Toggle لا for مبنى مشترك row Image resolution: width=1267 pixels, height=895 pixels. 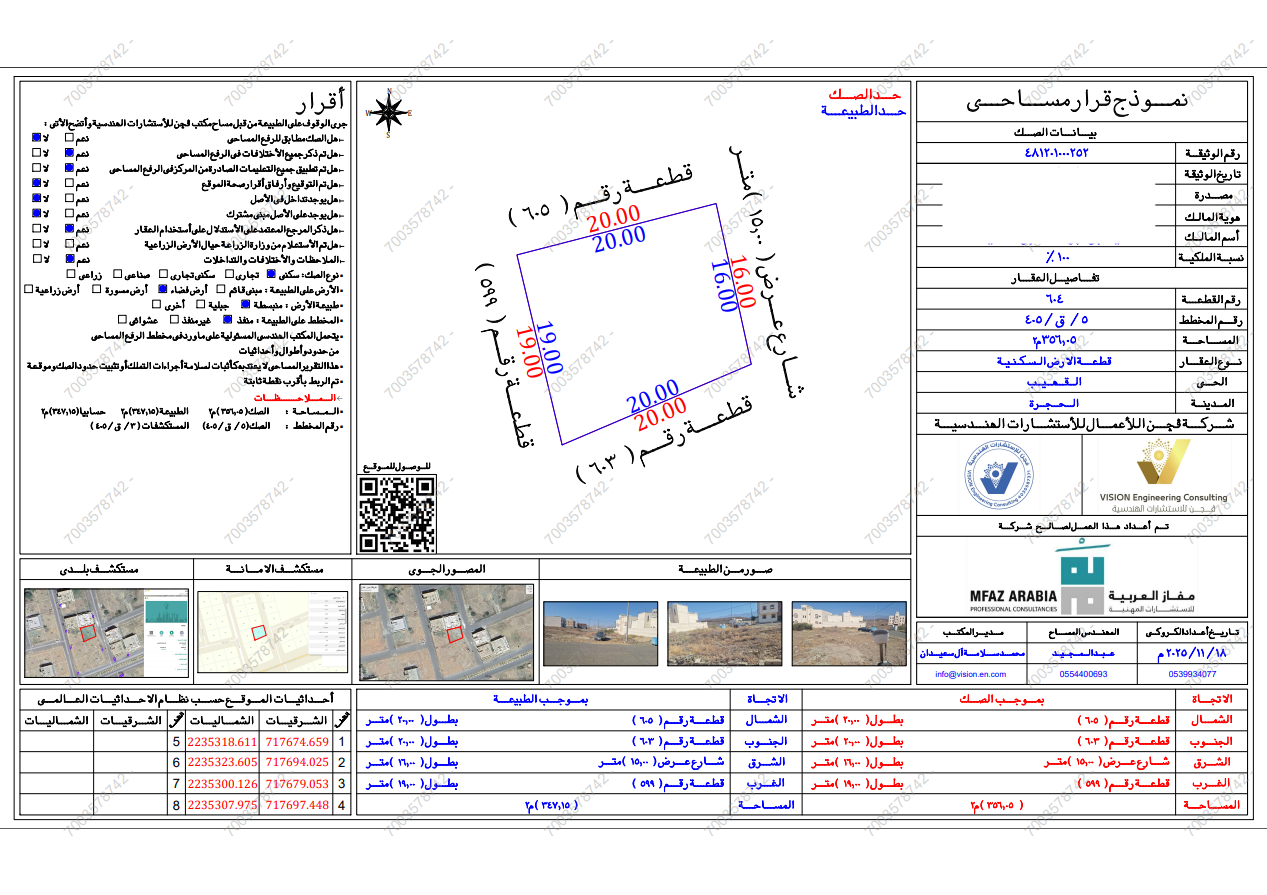[36, 213]
